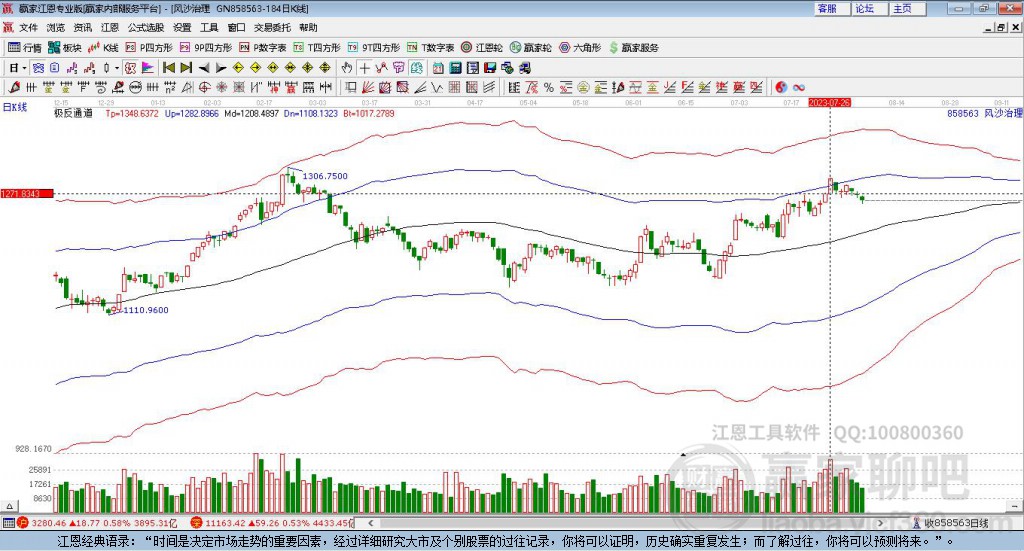
Task: Open the 行情 quotes view
Action: [x=25, y=47]
